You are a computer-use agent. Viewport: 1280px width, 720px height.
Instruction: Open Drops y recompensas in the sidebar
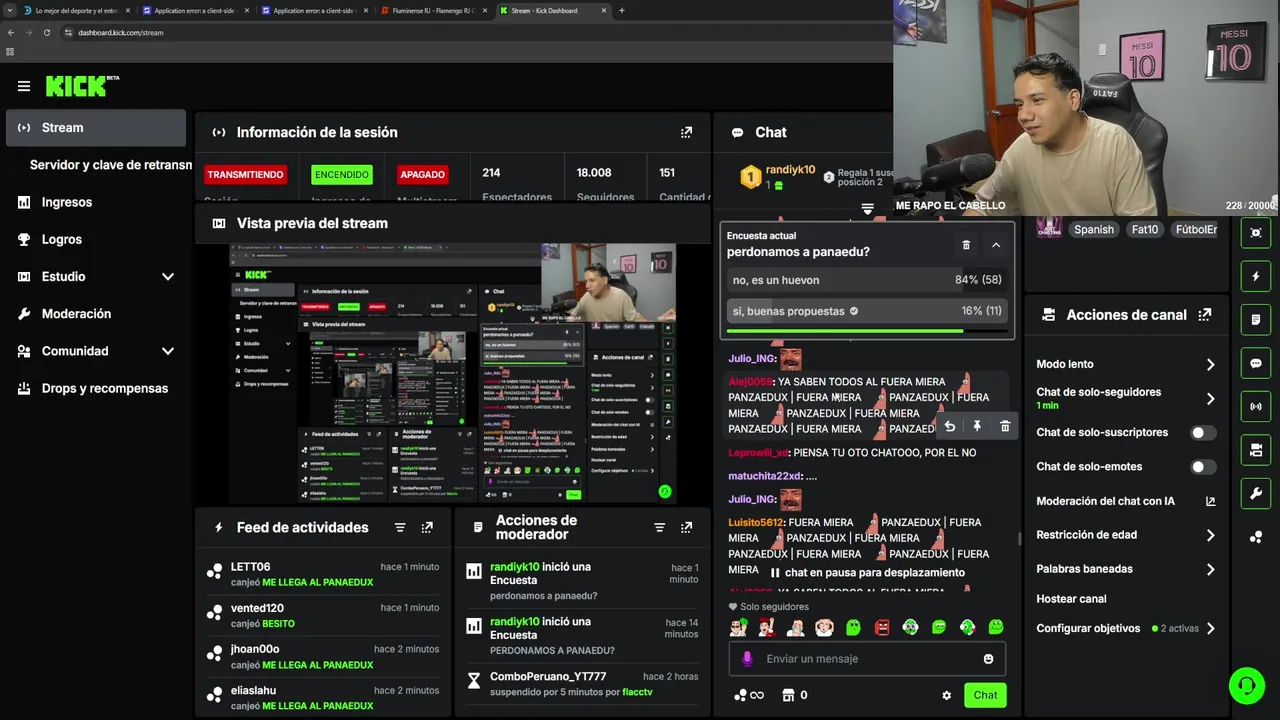click(96, 388)
